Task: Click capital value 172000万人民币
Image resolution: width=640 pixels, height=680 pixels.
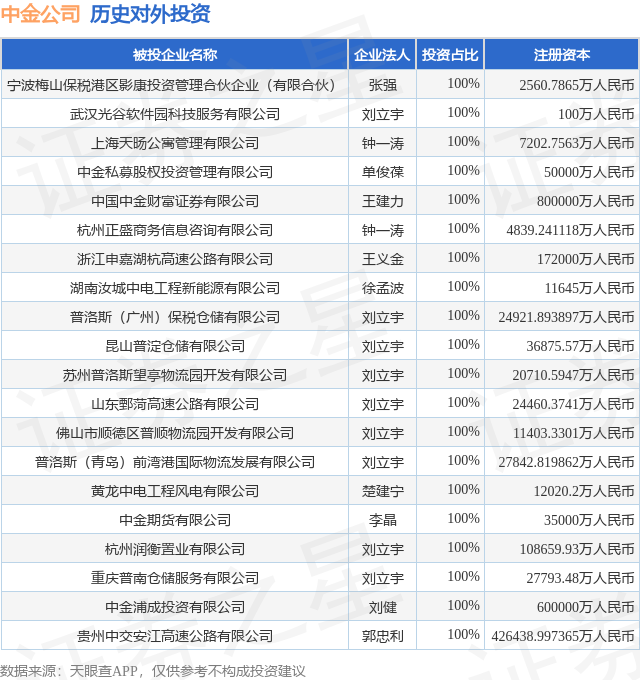Action: point(586,259)
